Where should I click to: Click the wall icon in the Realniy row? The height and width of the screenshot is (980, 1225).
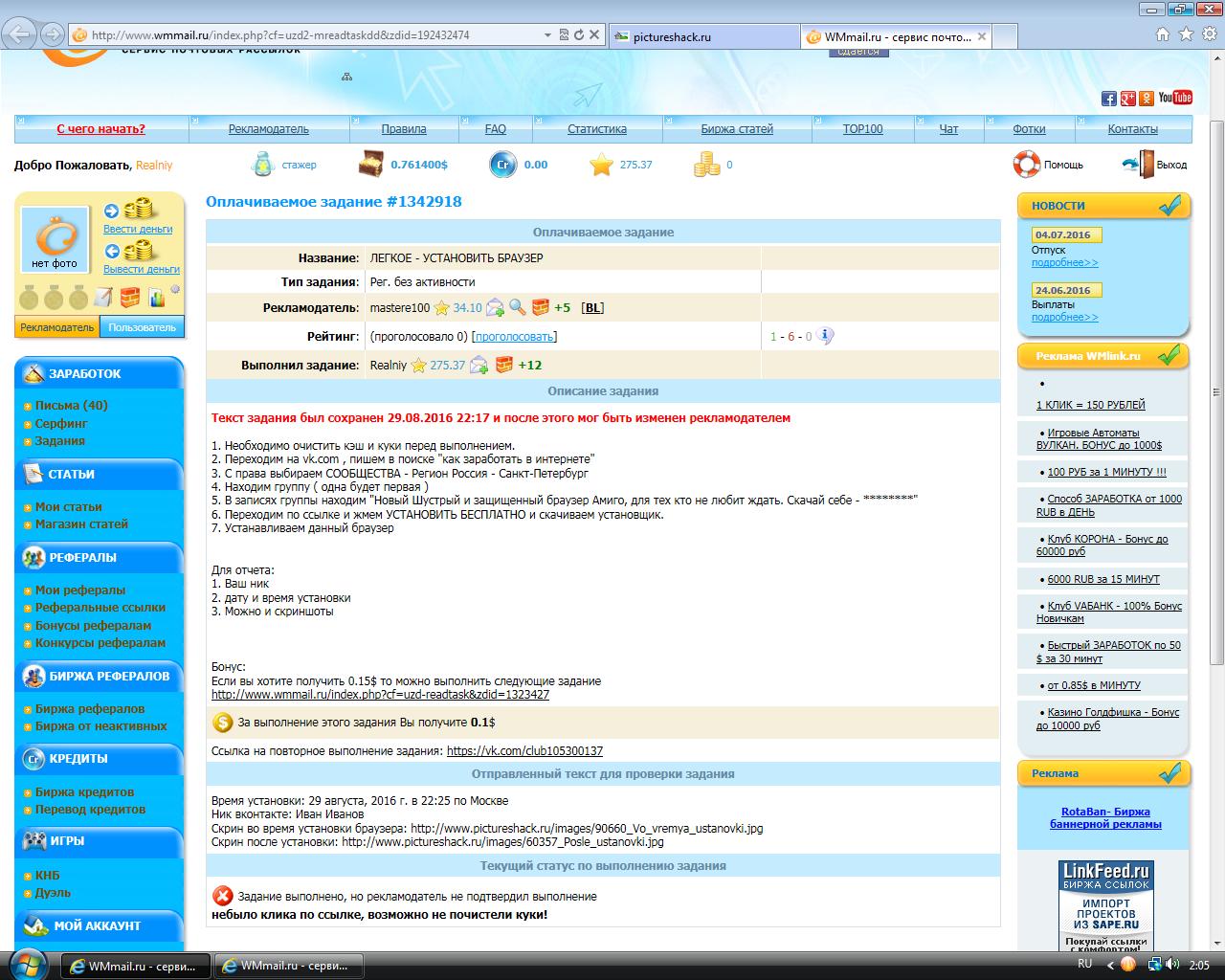coord(503,365)
